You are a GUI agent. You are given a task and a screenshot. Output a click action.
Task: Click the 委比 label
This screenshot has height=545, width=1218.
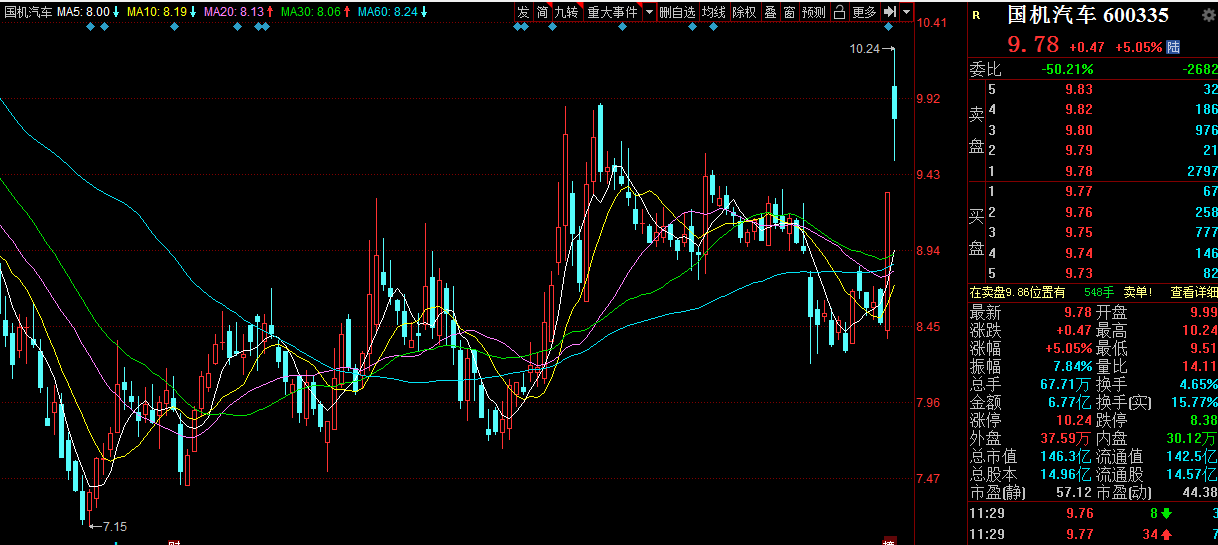(985, 69)
